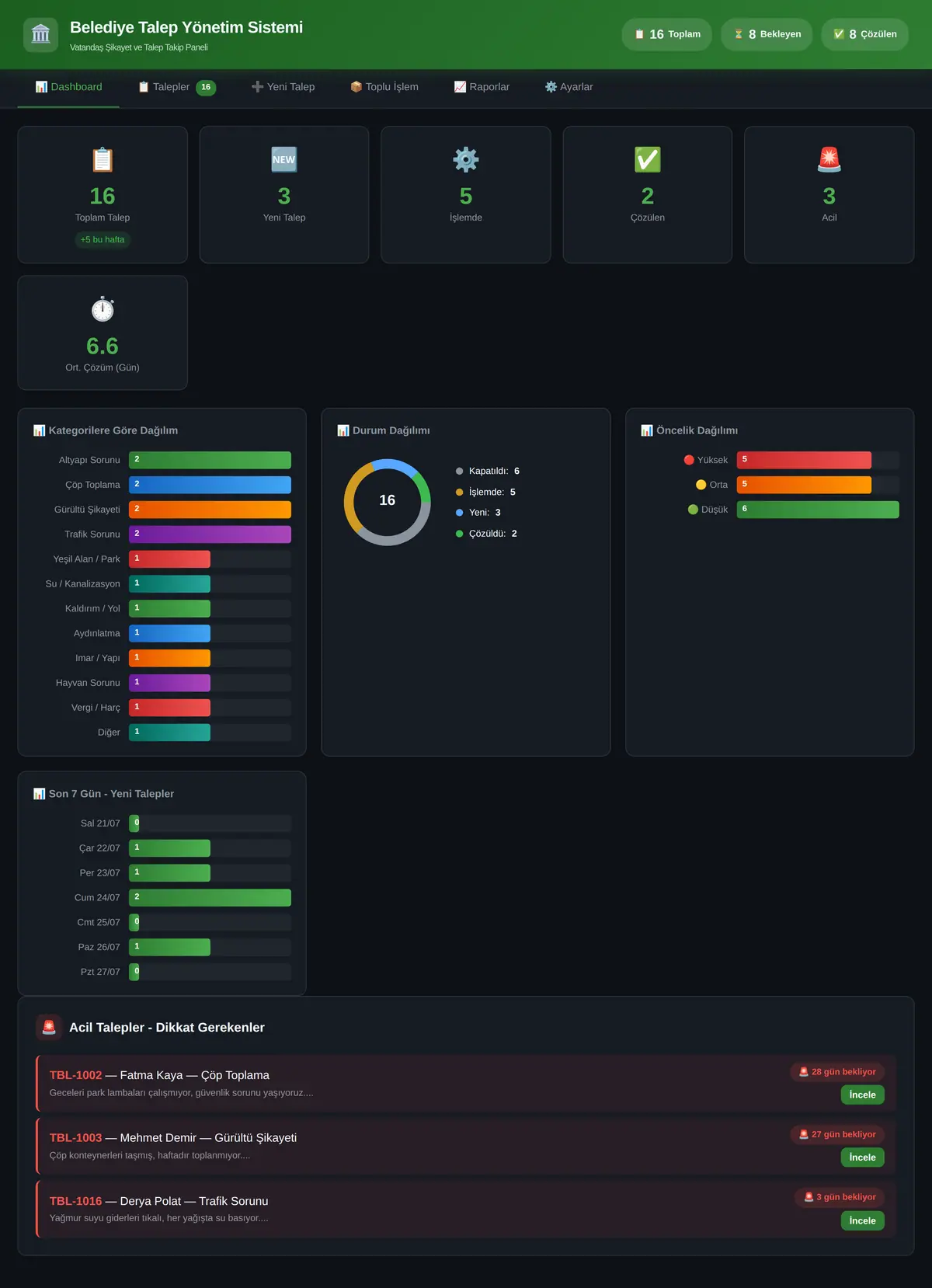Click the Altyapı Sorunu category bar
Image resolution: width=932 pixels, height=1288 pixels.
[210, 460]
